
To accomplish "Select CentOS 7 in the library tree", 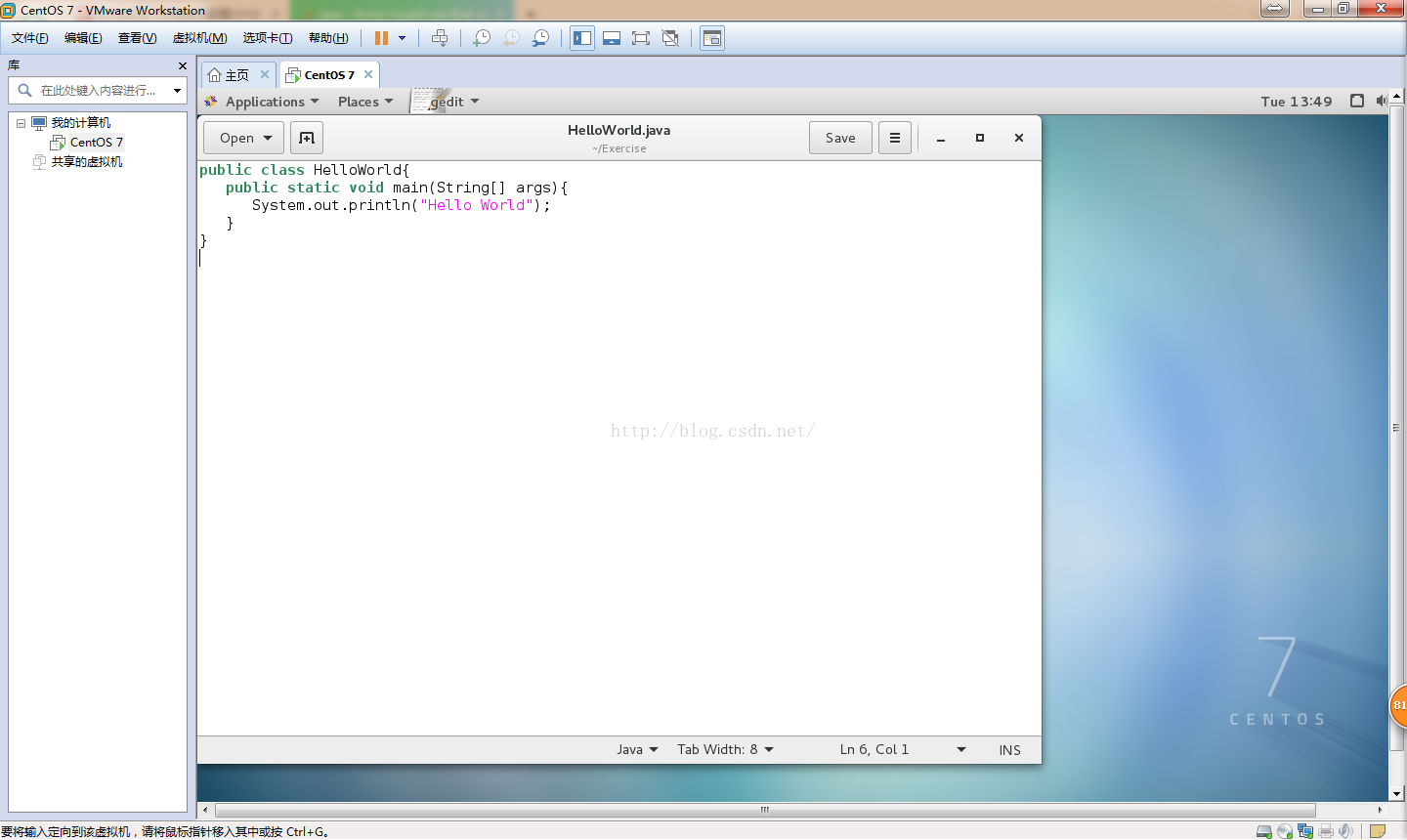I will [x=96, y=143].
